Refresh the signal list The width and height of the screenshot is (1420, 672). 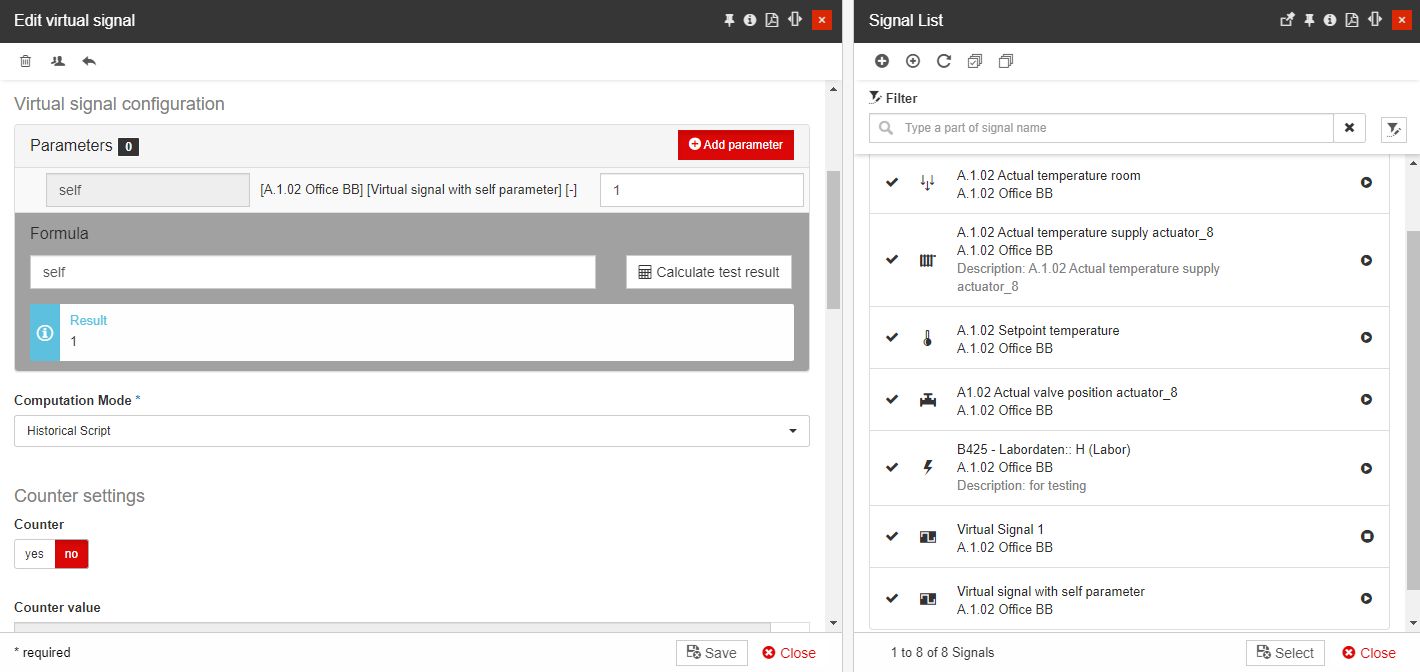pos(943,61)
